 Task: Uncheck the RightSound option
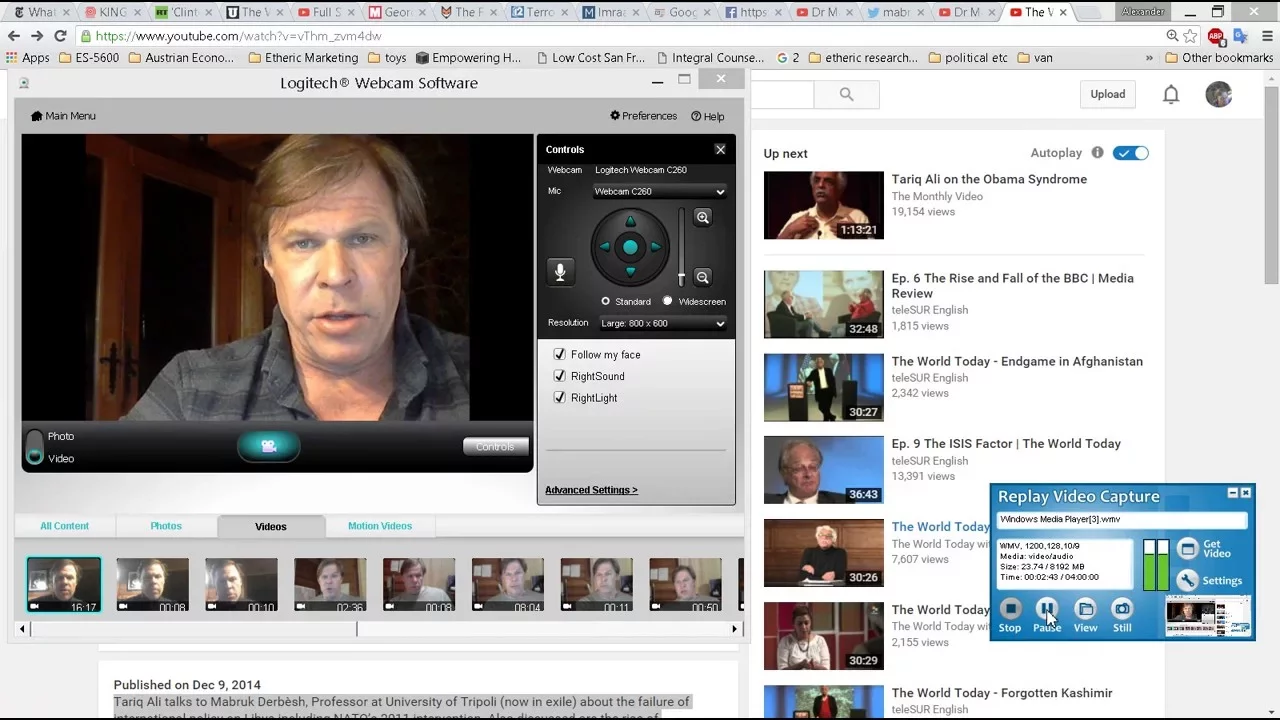tap(560, 376)
